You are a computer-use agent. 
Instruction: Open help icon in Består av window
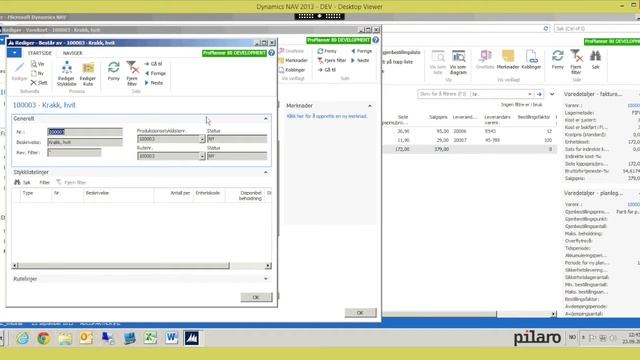coord(271,53)
